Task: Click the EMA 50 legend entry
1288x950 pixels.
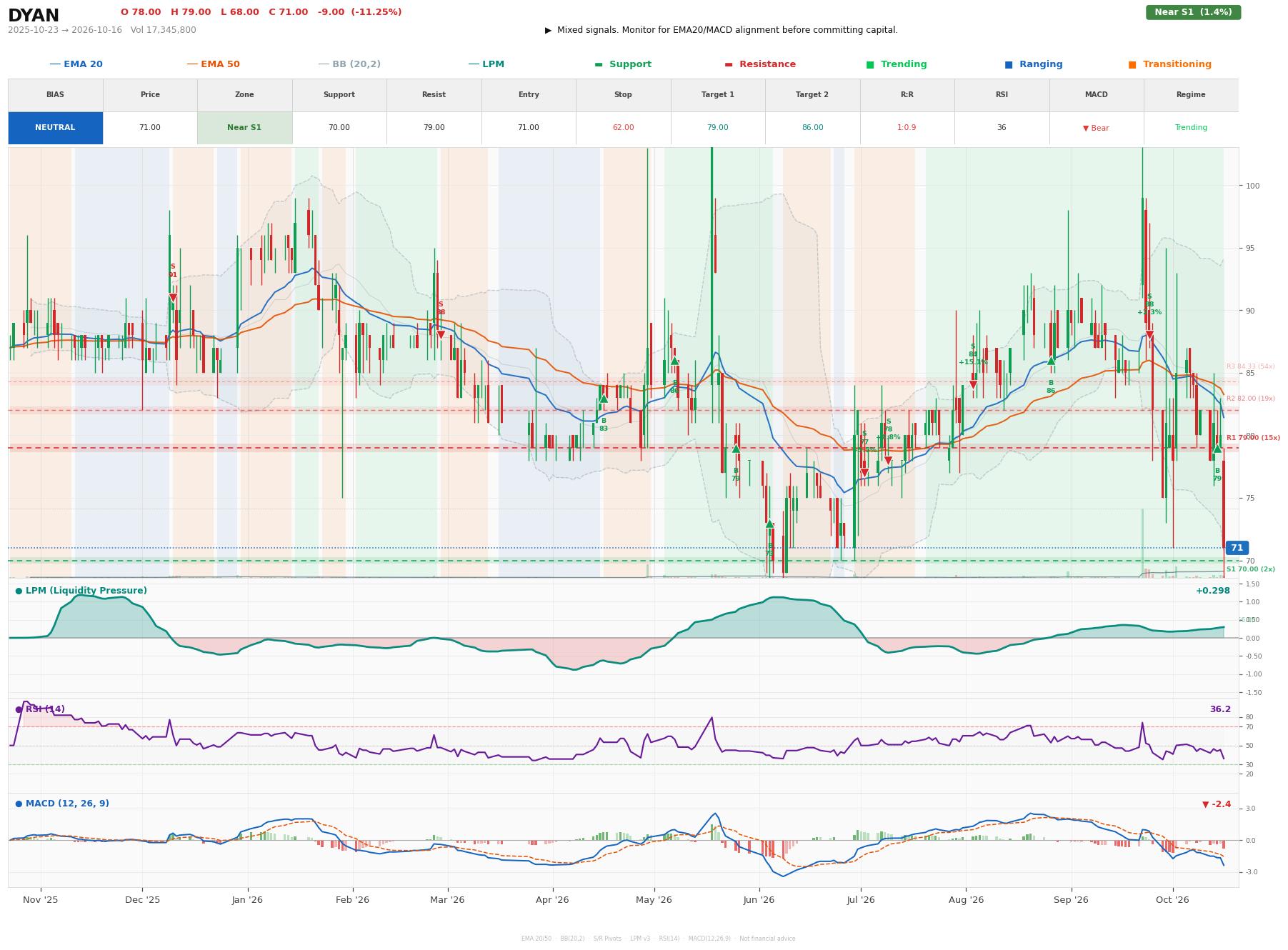Action: [x=213, y=64]
